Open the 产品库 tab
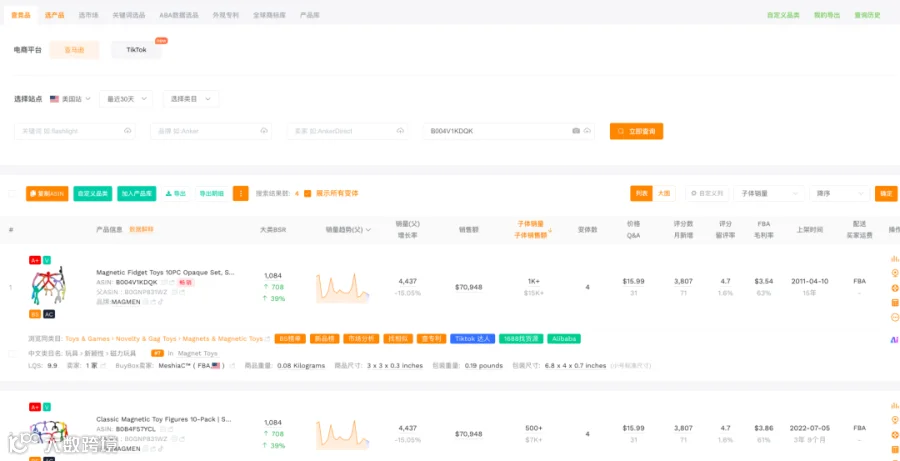900x461 pixels. (x=310, y=16)
